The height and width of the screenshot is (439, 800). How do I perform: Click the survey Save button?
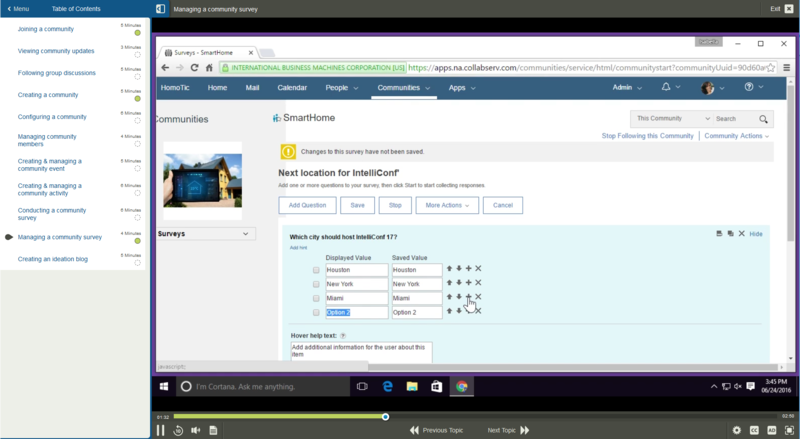(357, 205)
